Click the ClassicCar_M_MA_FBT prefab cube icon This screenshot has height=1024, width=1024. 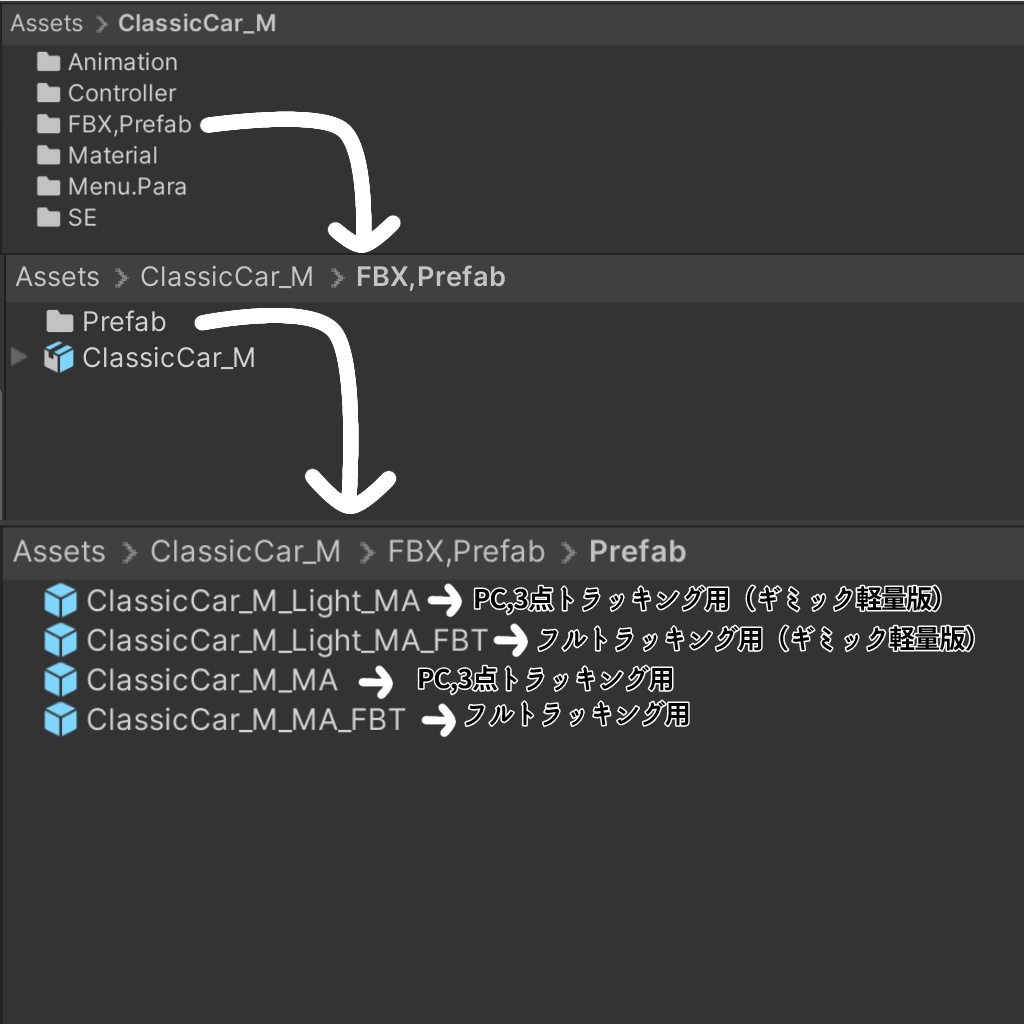(x=61, y=719)
